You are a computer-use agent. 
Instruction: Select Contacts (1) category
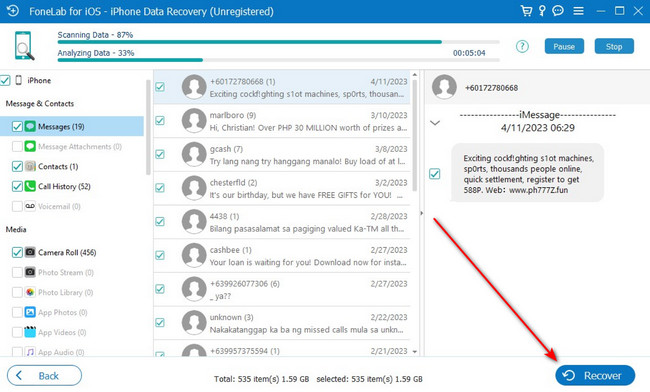(58, 166)
